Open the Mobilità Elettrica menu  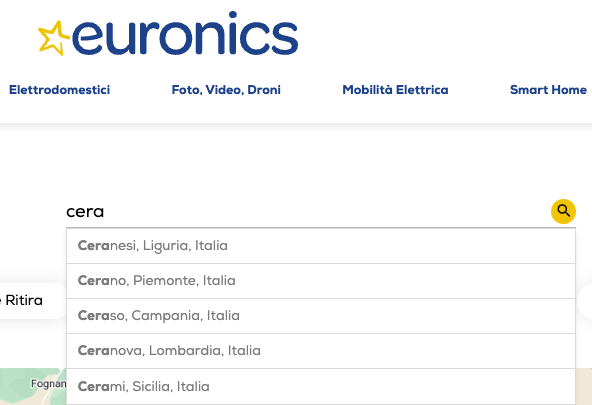point(395,90)
